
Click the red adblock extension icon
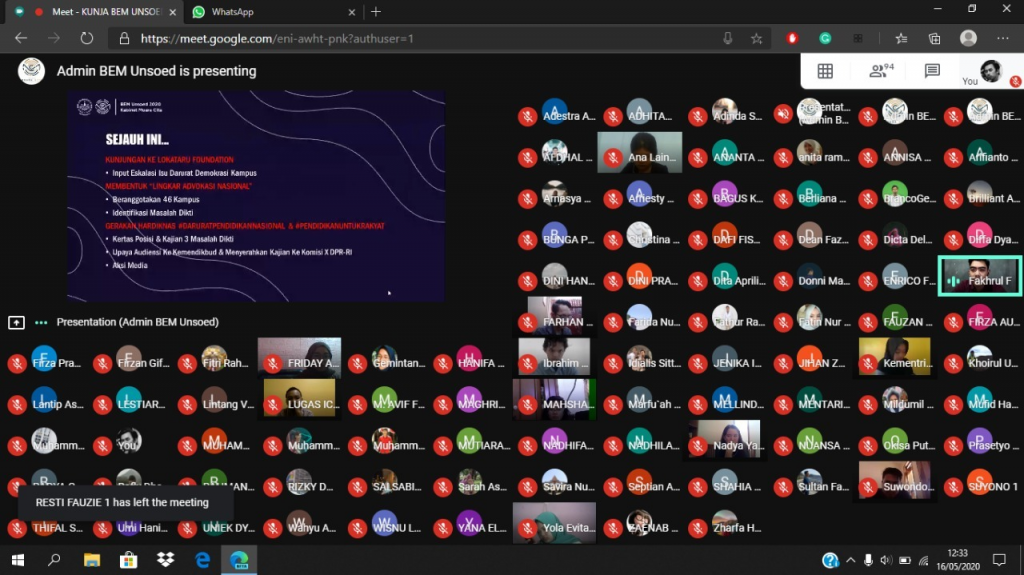[793, 38]
